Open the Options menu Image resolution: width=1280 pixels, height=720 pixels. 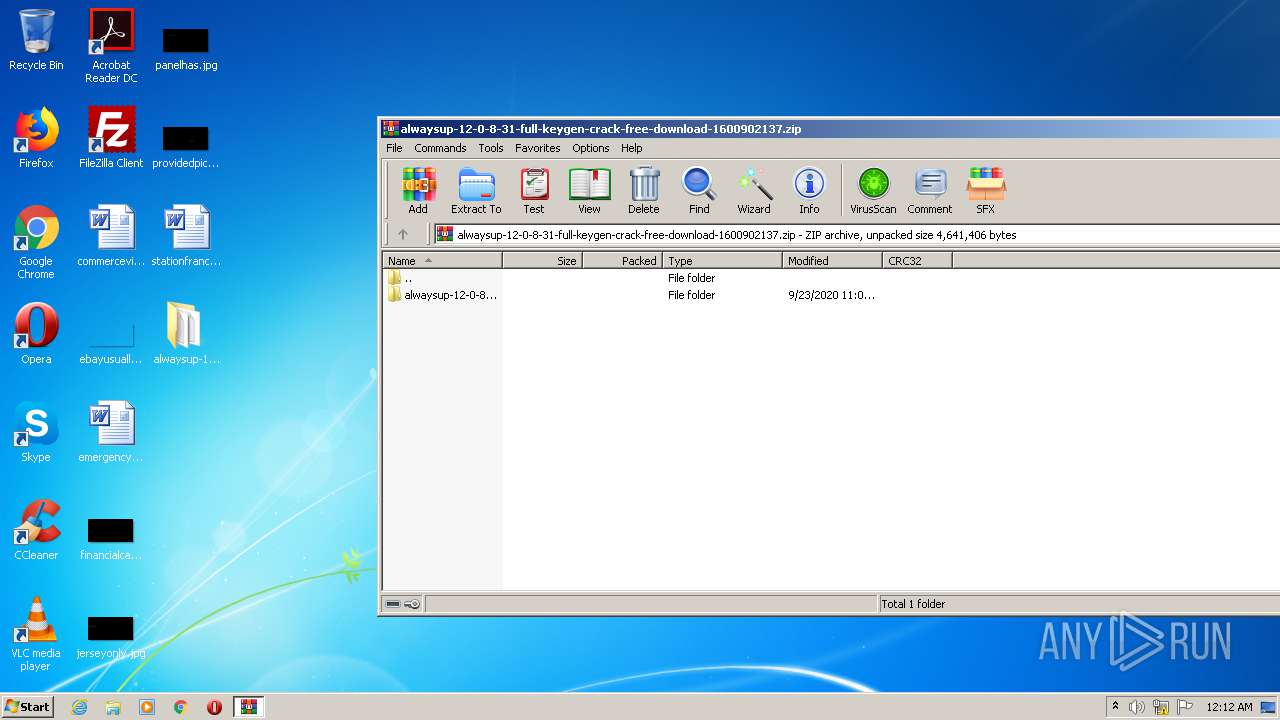pyautogui.click(x=591, y=148)
